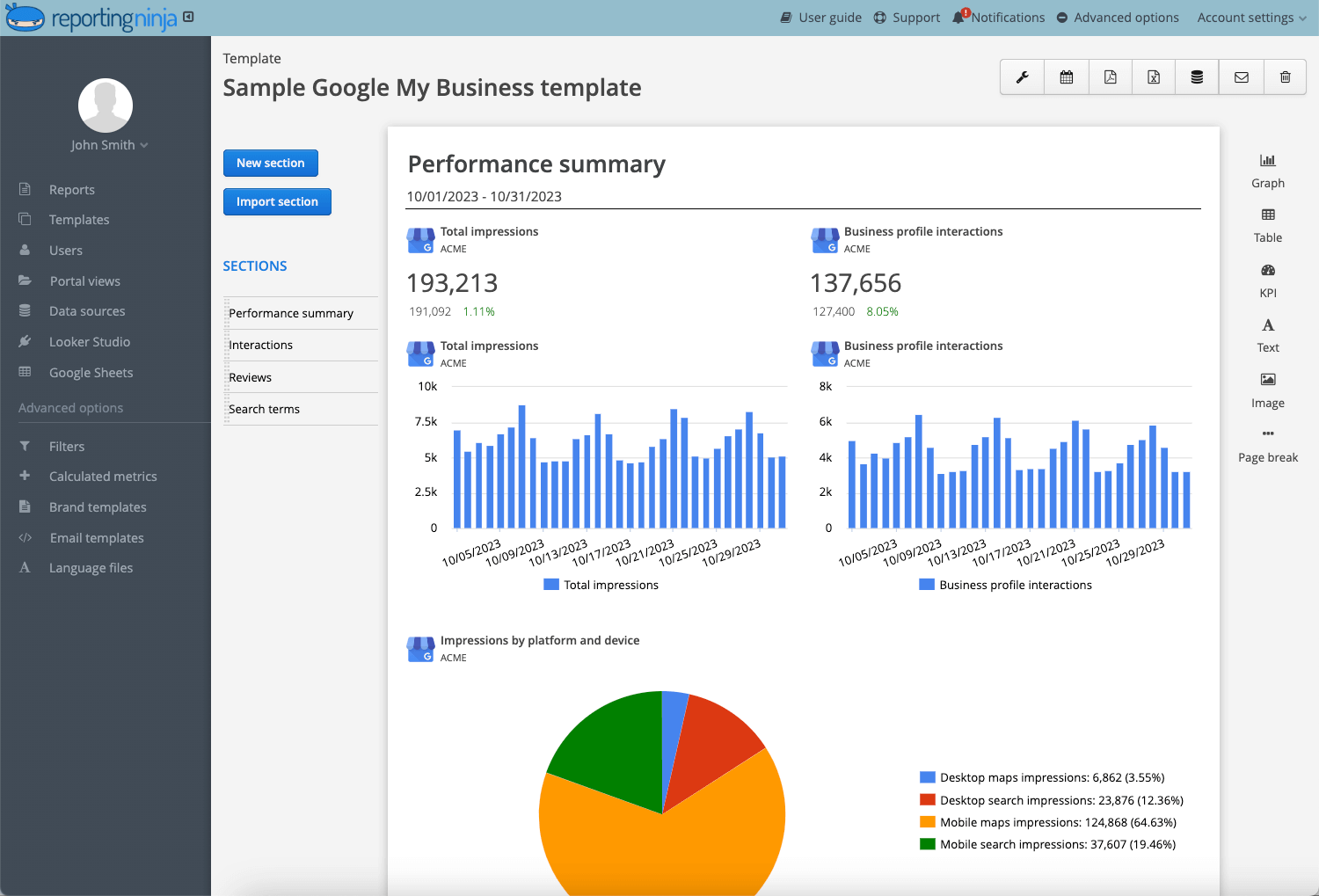Click the Sample Google My Business template title
The image size is (1319, 896).
point(432,88)
